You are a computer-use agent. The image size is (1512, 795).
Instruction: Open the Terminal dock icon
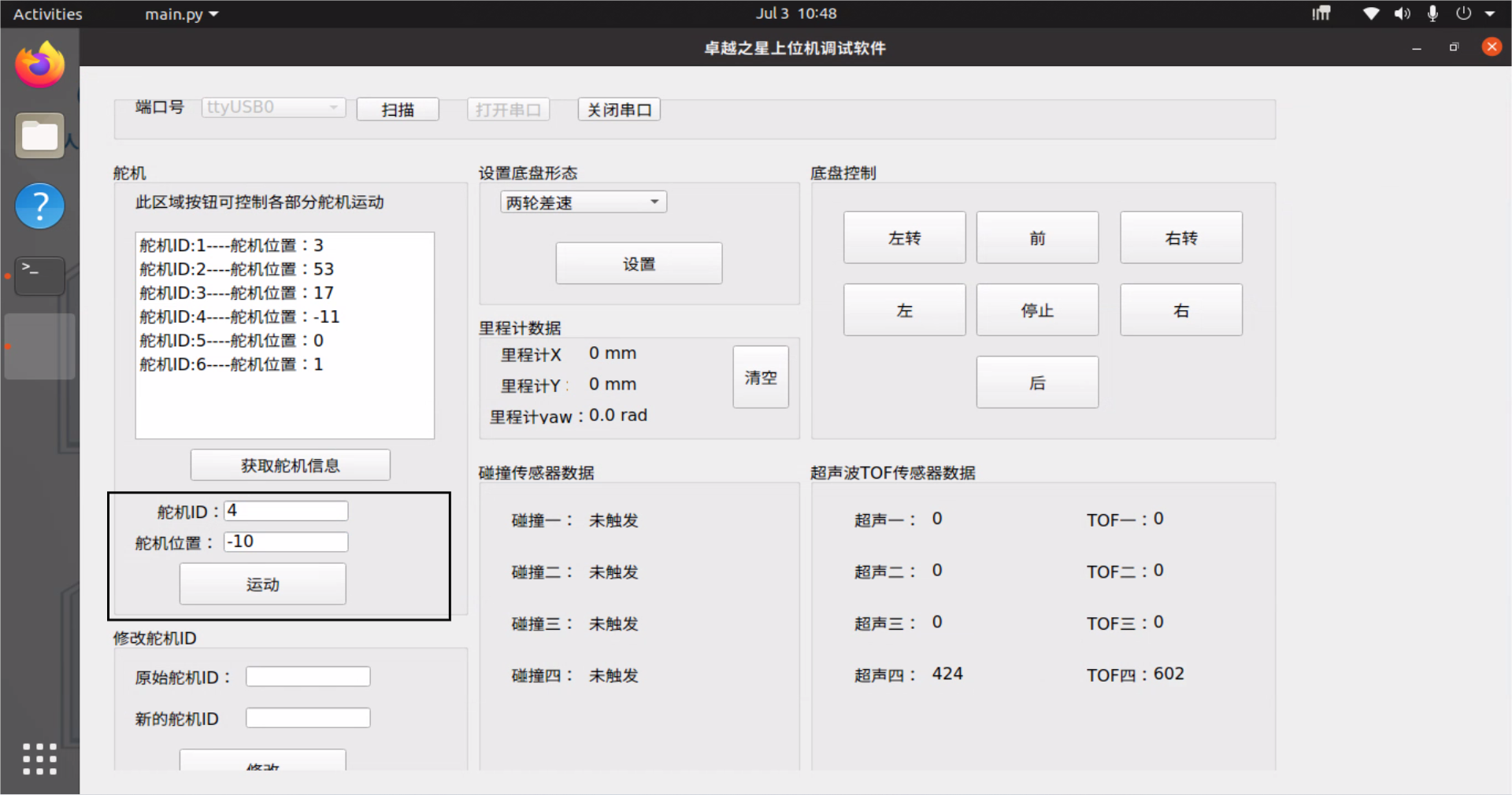click(x=39, y=276)
